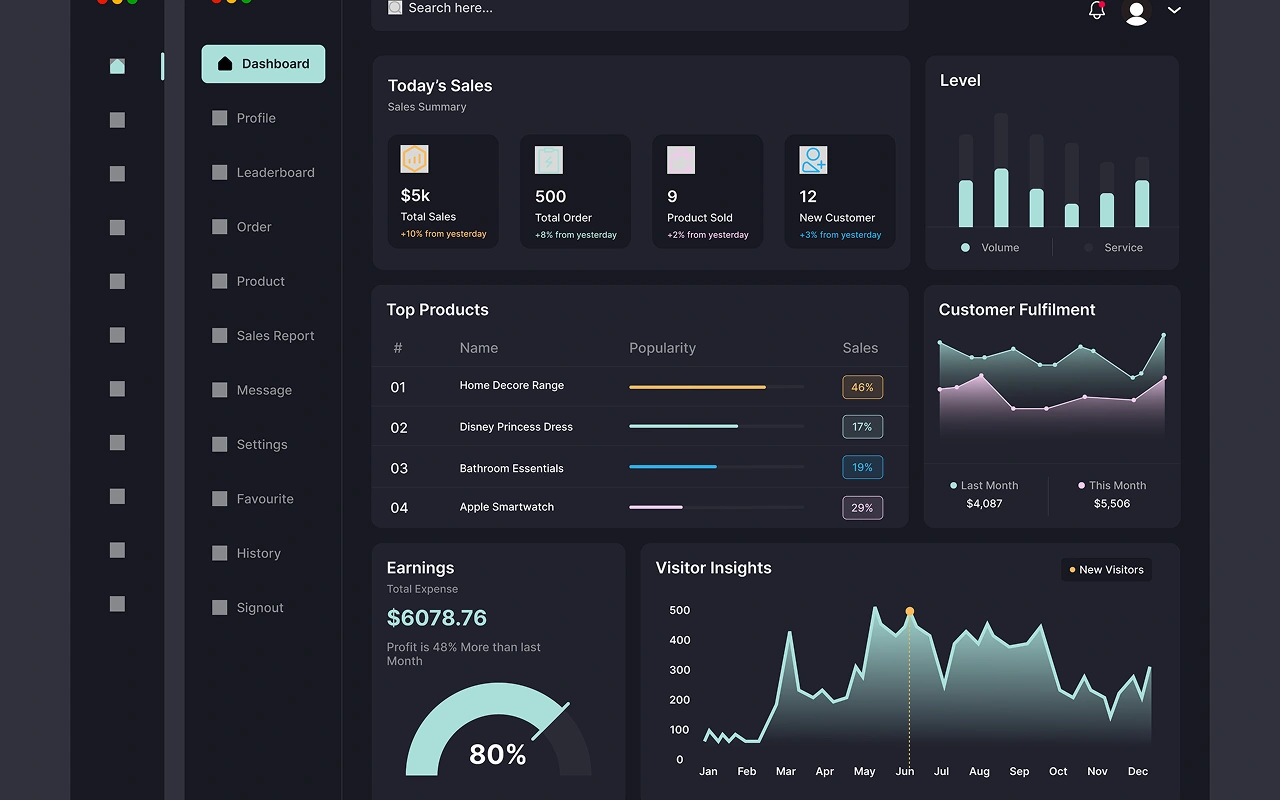Click the icon beside Settings menu item
The image size is (1280, 800).
[x=220, y=444]
